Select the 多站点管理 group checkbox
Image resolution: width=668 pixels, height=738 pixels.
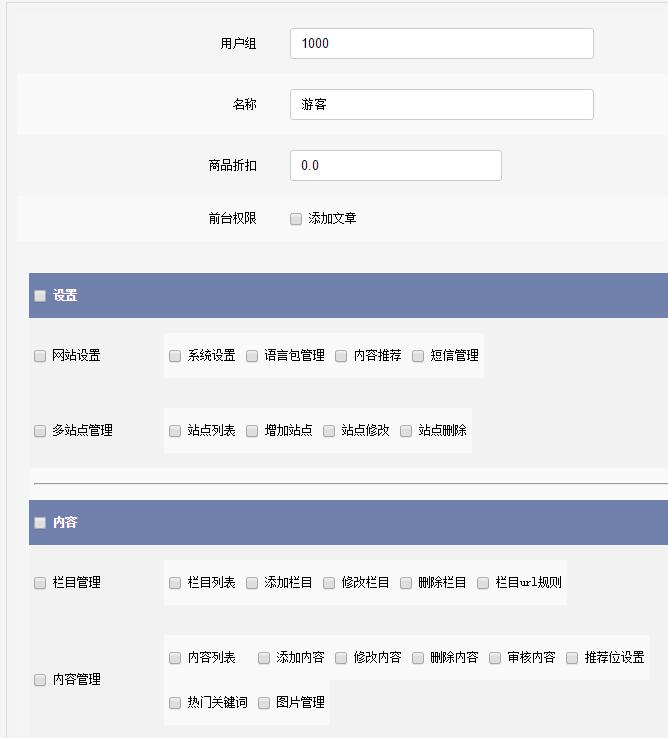pyautogui.click(x=40, y=431)
